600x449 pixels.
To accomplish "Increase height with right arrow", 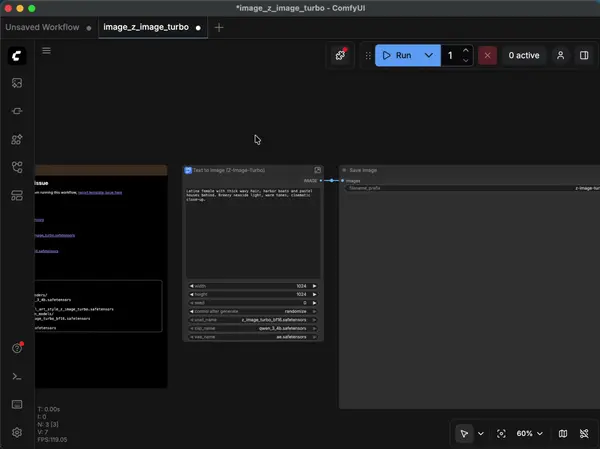I will (x=315, y=294).
